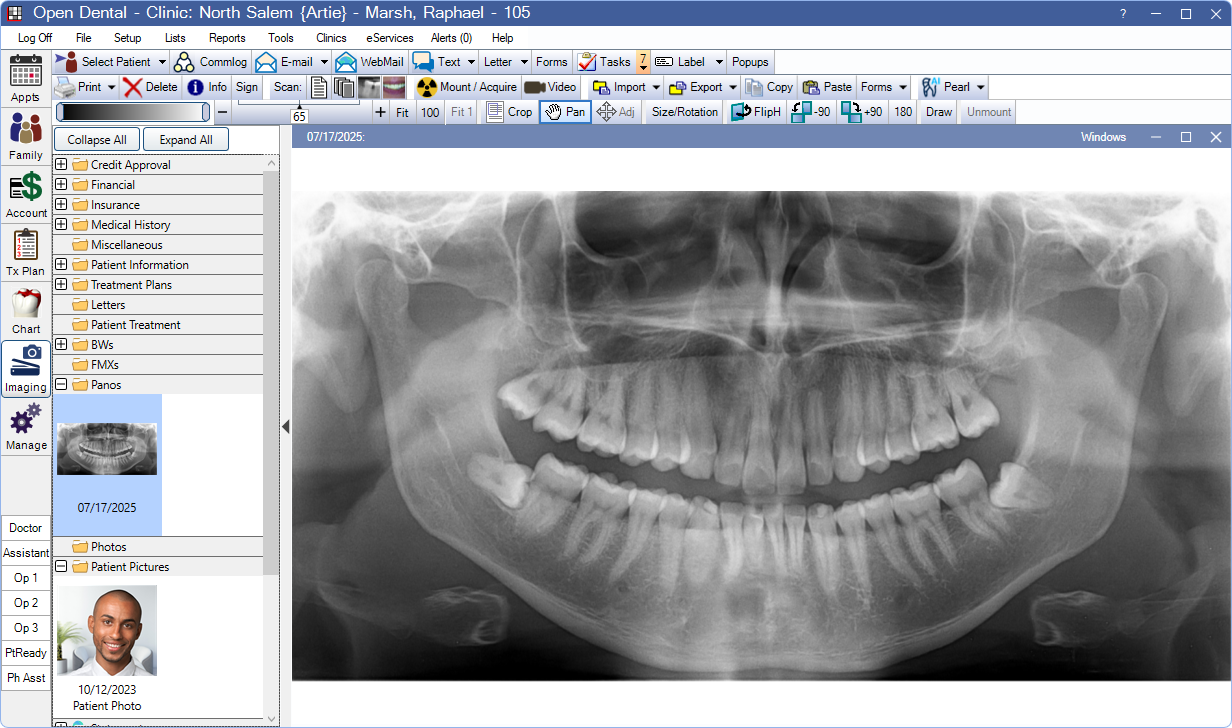Switch to the Chart module
The height and width of the screenshot is (728, 1232).
[x=25, y=311]
